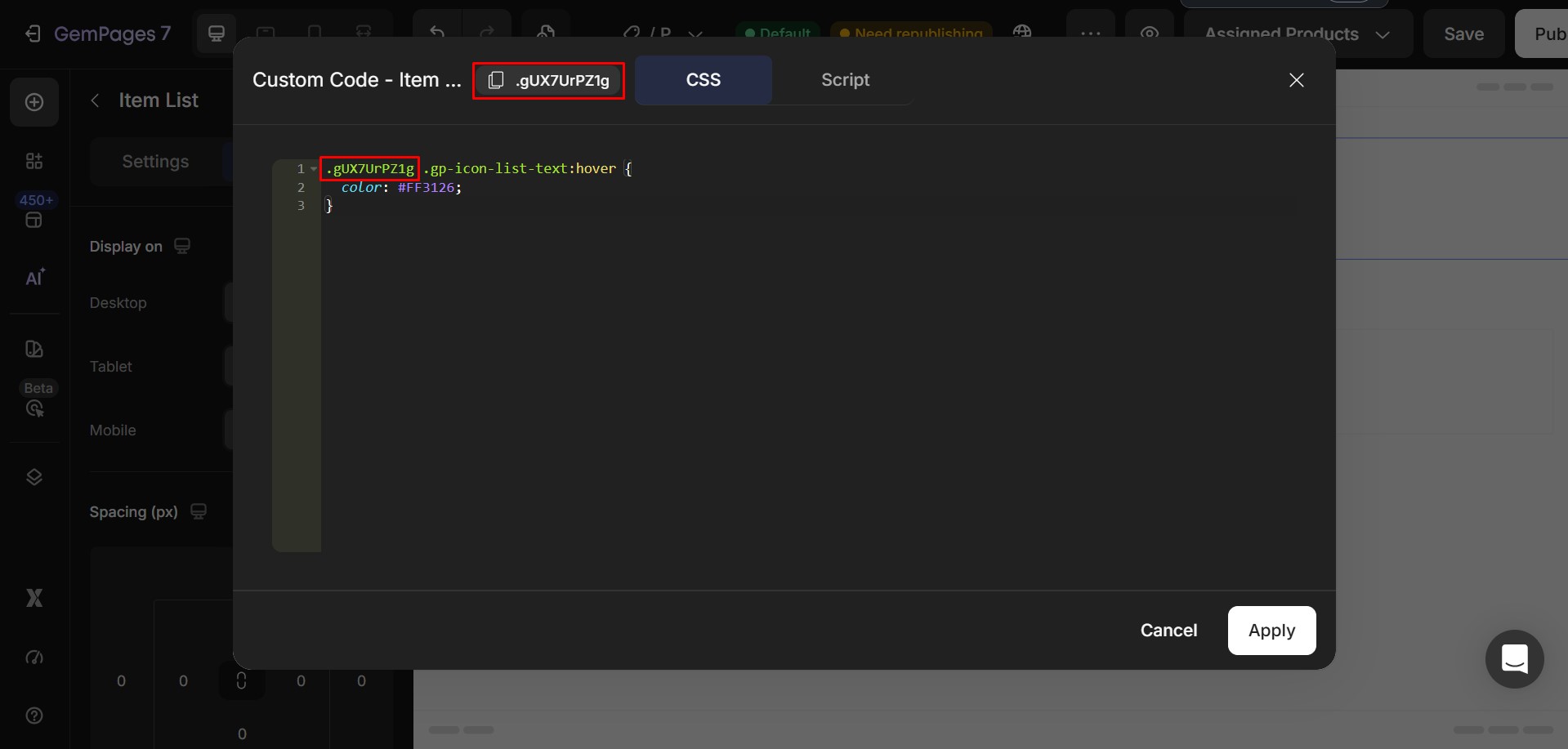The image size is (1568, 749).
Task: Click the empty area of the code editor
Action: coord(809,384)
